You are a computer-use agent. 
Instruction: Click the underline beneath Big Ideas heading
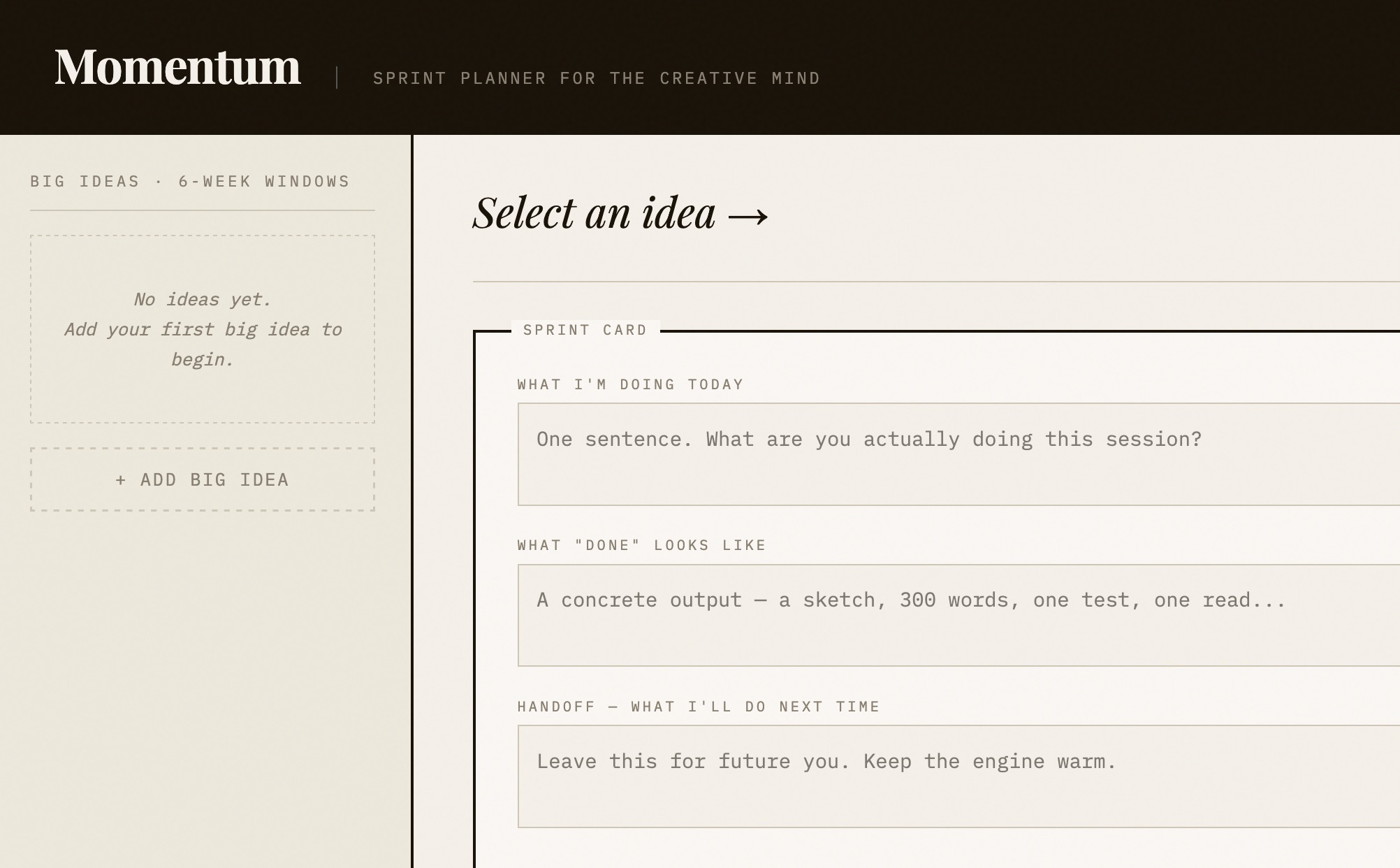pos(203,210)
